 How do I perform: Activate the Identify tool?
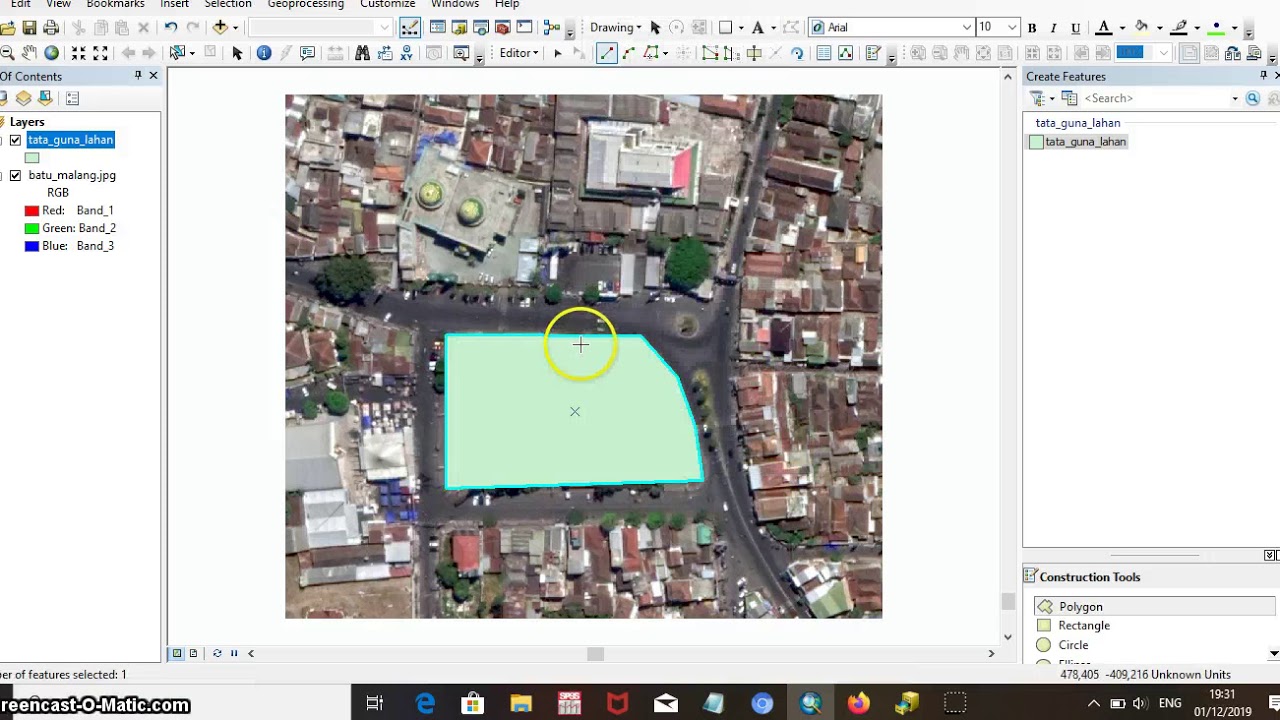click(x=264, y=53)
